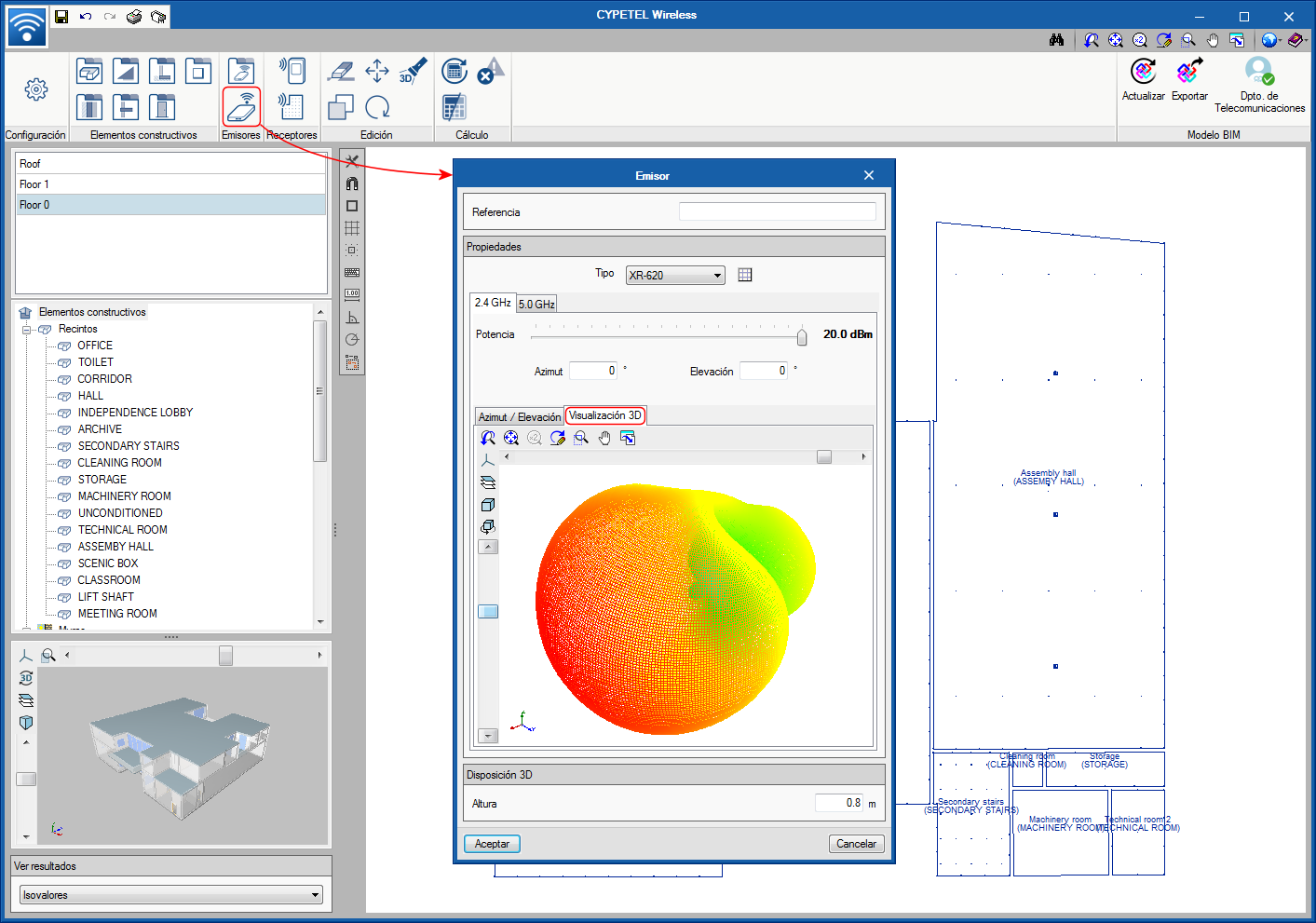Click the 3D antenna radiation pattern
Screen dimensions: 1316x923
[675, 608]
